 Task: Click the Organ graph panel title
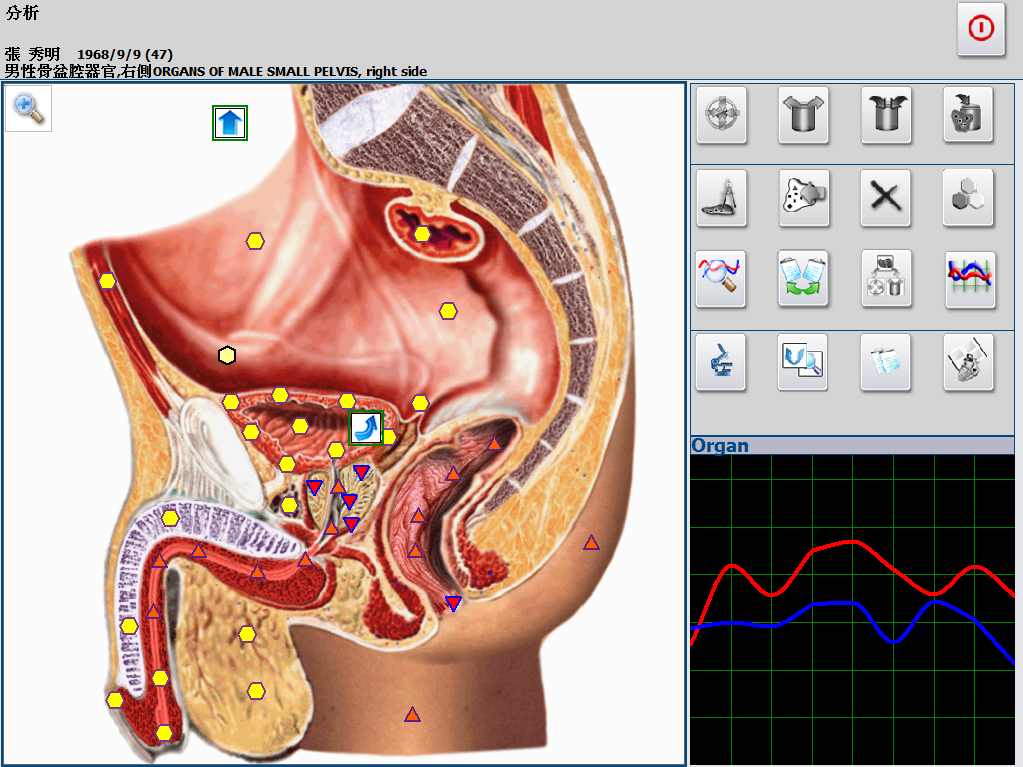pyautogui.click(x=720, y=446)
